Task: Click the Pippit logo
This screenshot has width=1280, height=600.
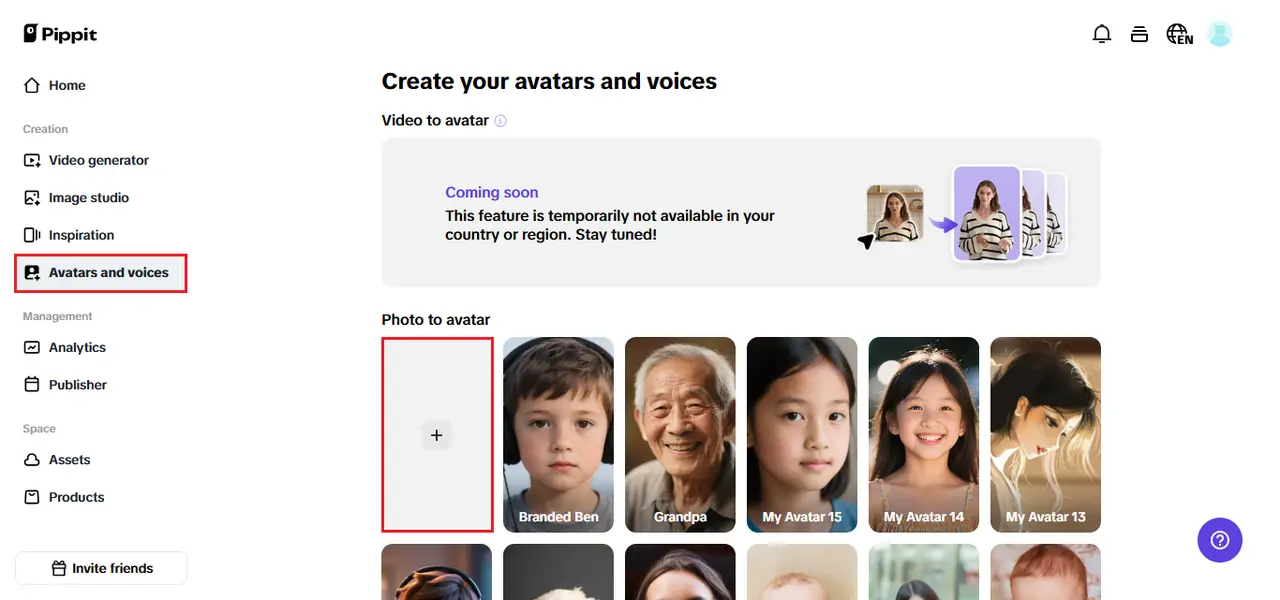Action: (x=60, y=34)
